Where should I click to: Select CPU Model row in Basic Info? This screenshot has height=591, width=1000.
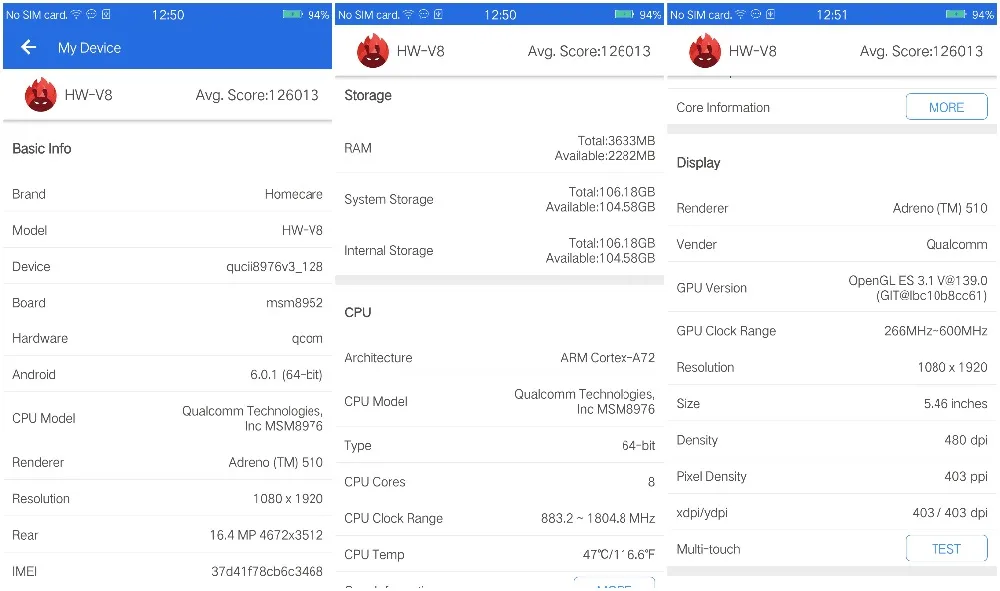(x=167, y=418)
